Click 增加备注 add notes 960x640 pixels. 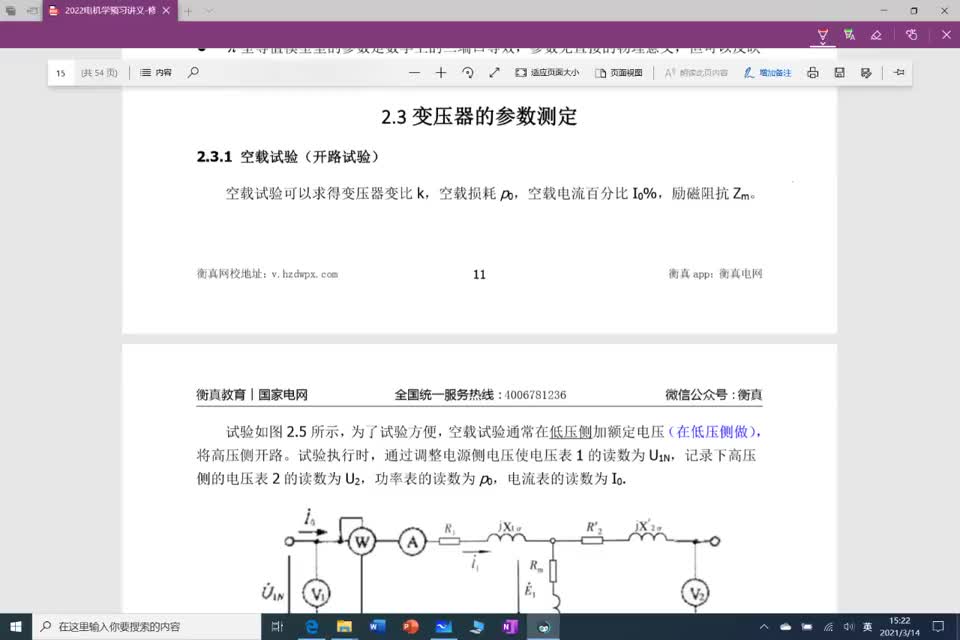768,73
